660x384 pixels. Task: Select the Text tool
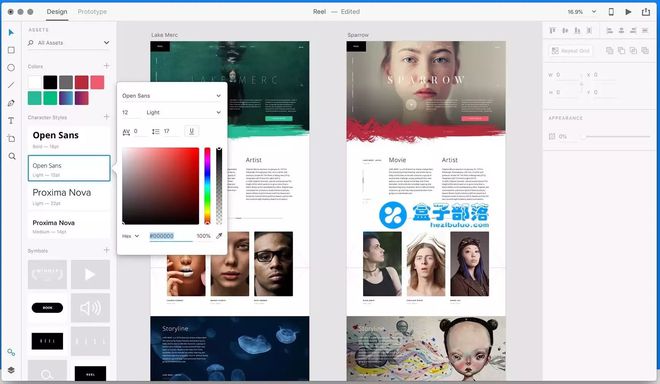pos(11,121)
